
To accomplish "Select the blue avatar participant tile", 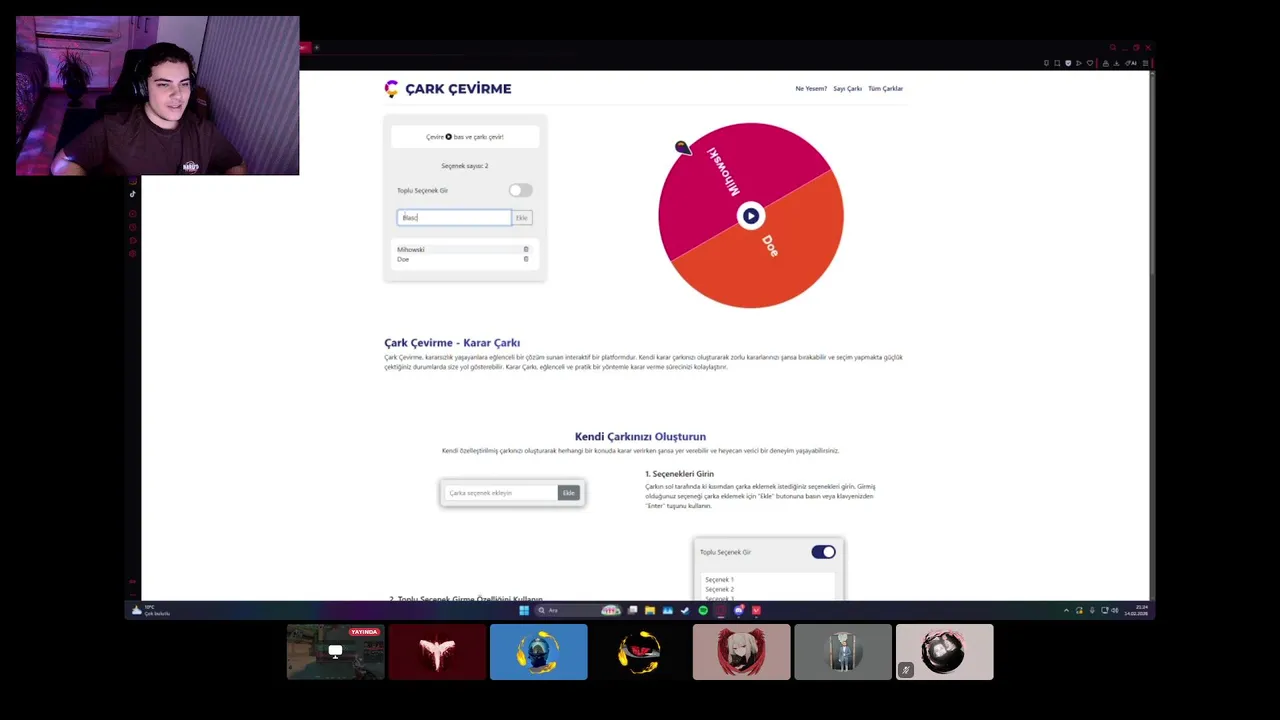I will 539,652.
